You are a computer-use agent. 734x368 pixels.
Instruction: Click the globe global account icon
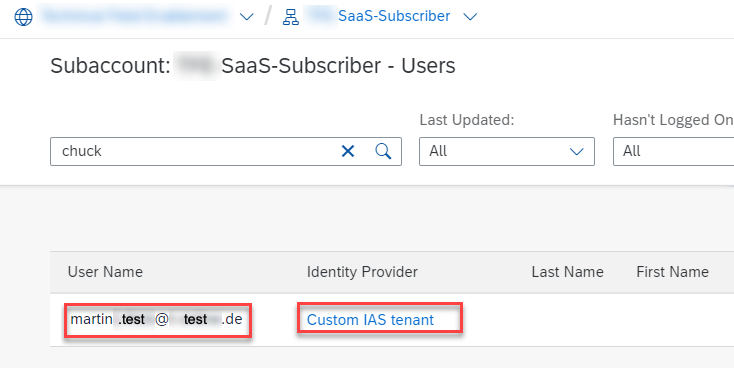point(23,17)
